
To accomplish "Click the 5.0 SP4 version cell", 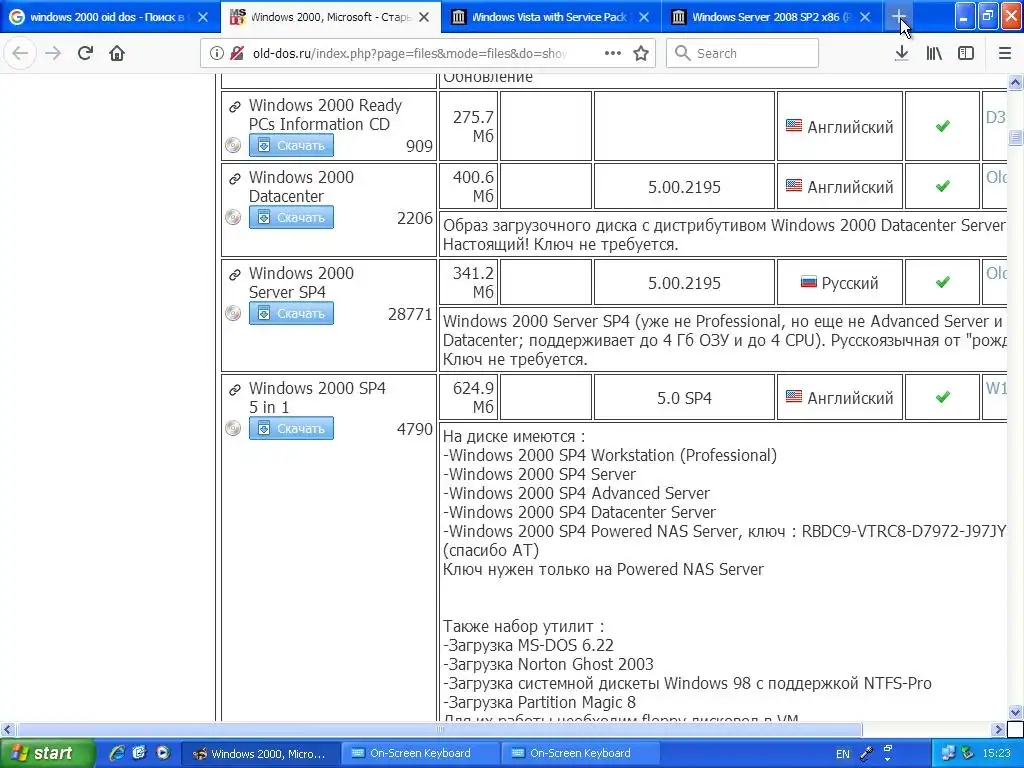I will tap(684, 398).
